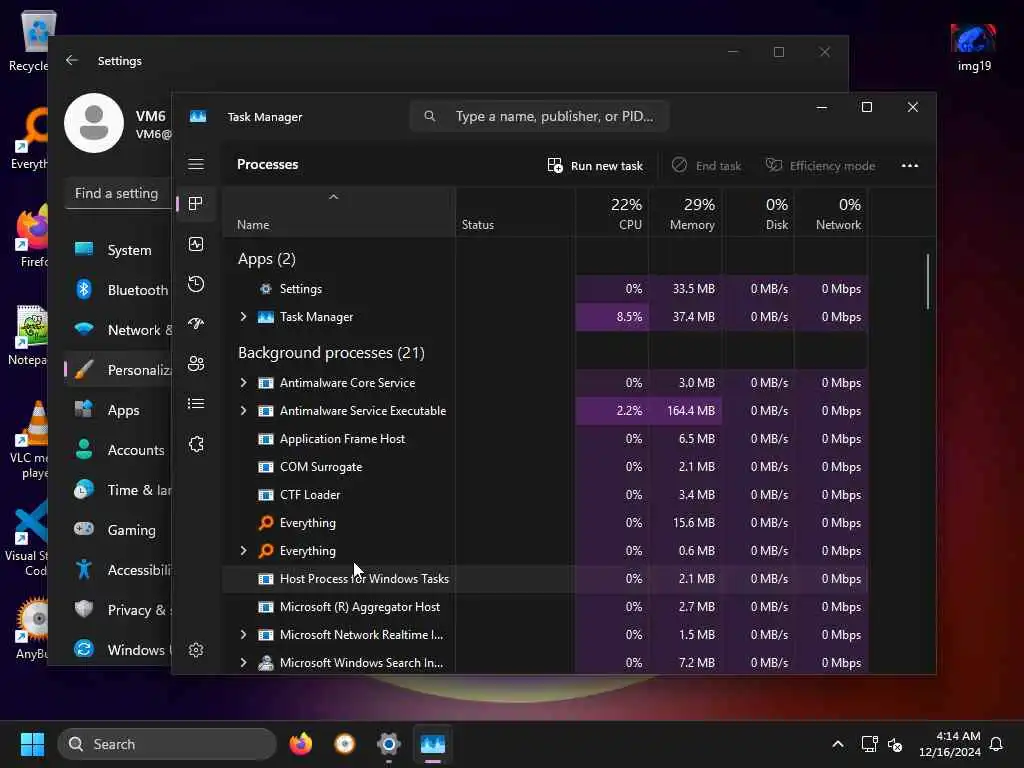This screenshot has width=1024, height=768.
Task: Click the VM6 user avatar in Settings
Action: click(94, 123)
